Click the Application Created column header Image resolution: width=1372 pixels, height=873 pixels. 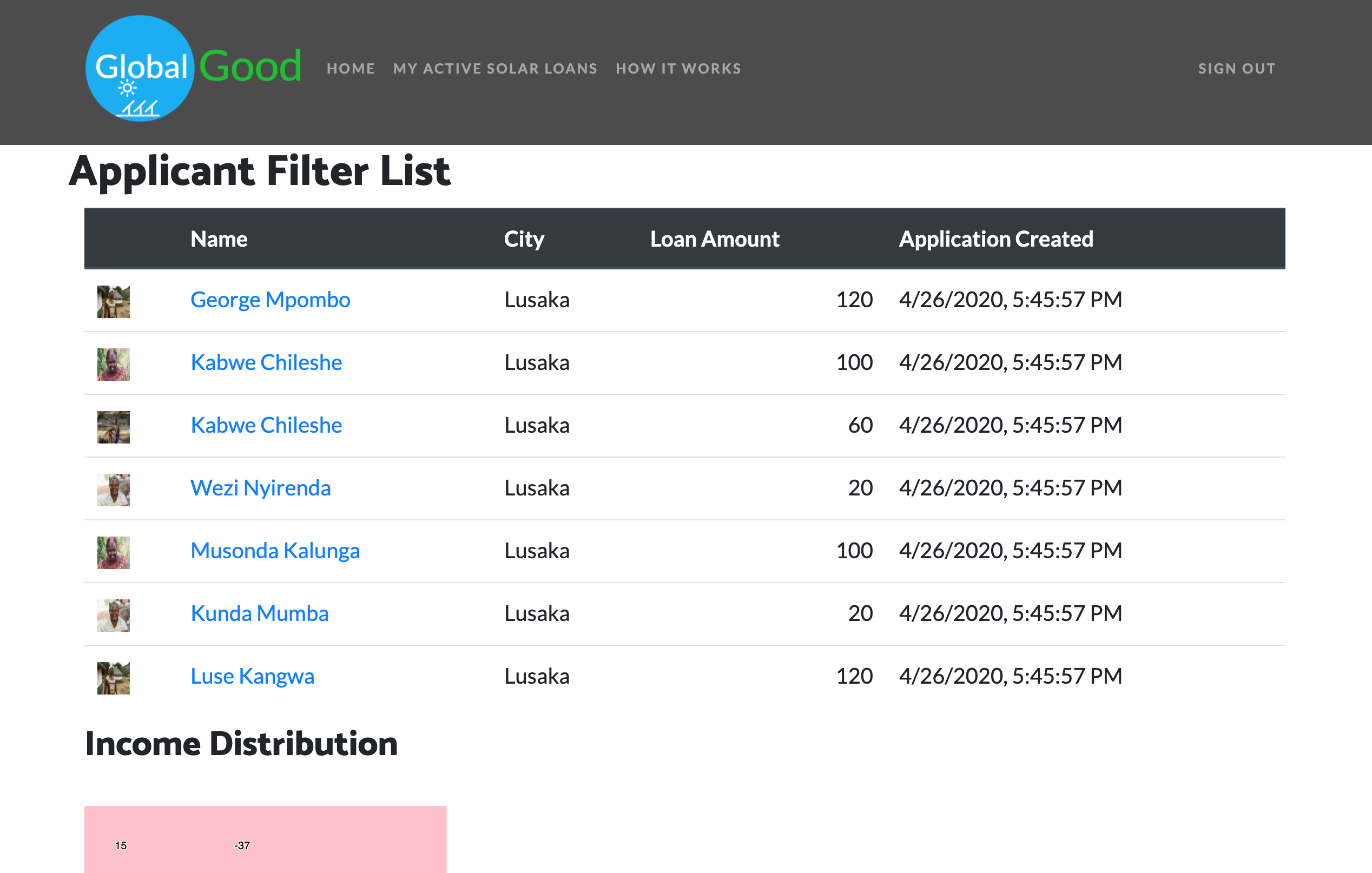coord(995,239)
